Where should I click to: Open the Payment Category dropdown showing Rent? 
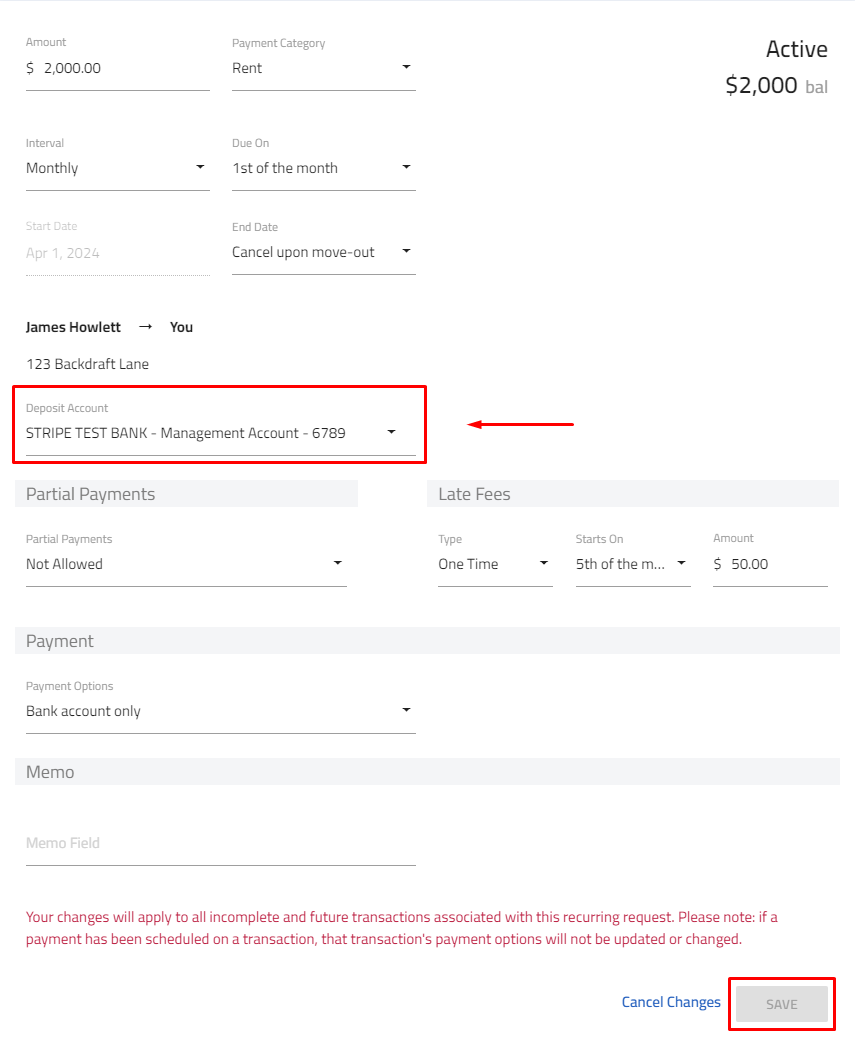[323, 68]
